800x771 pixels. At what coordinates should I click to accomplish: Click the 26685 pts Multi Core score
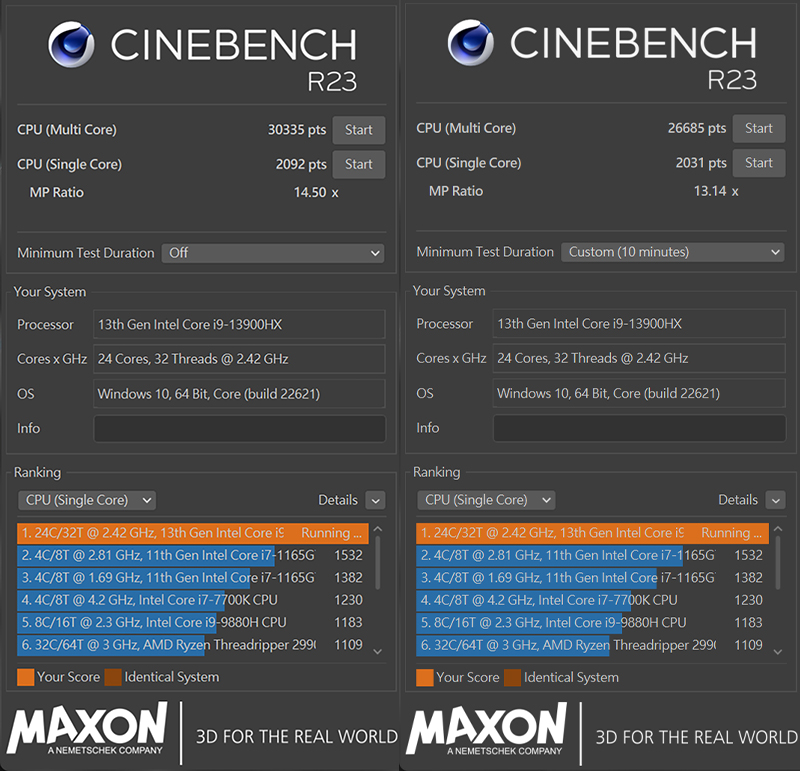[697, 129]
